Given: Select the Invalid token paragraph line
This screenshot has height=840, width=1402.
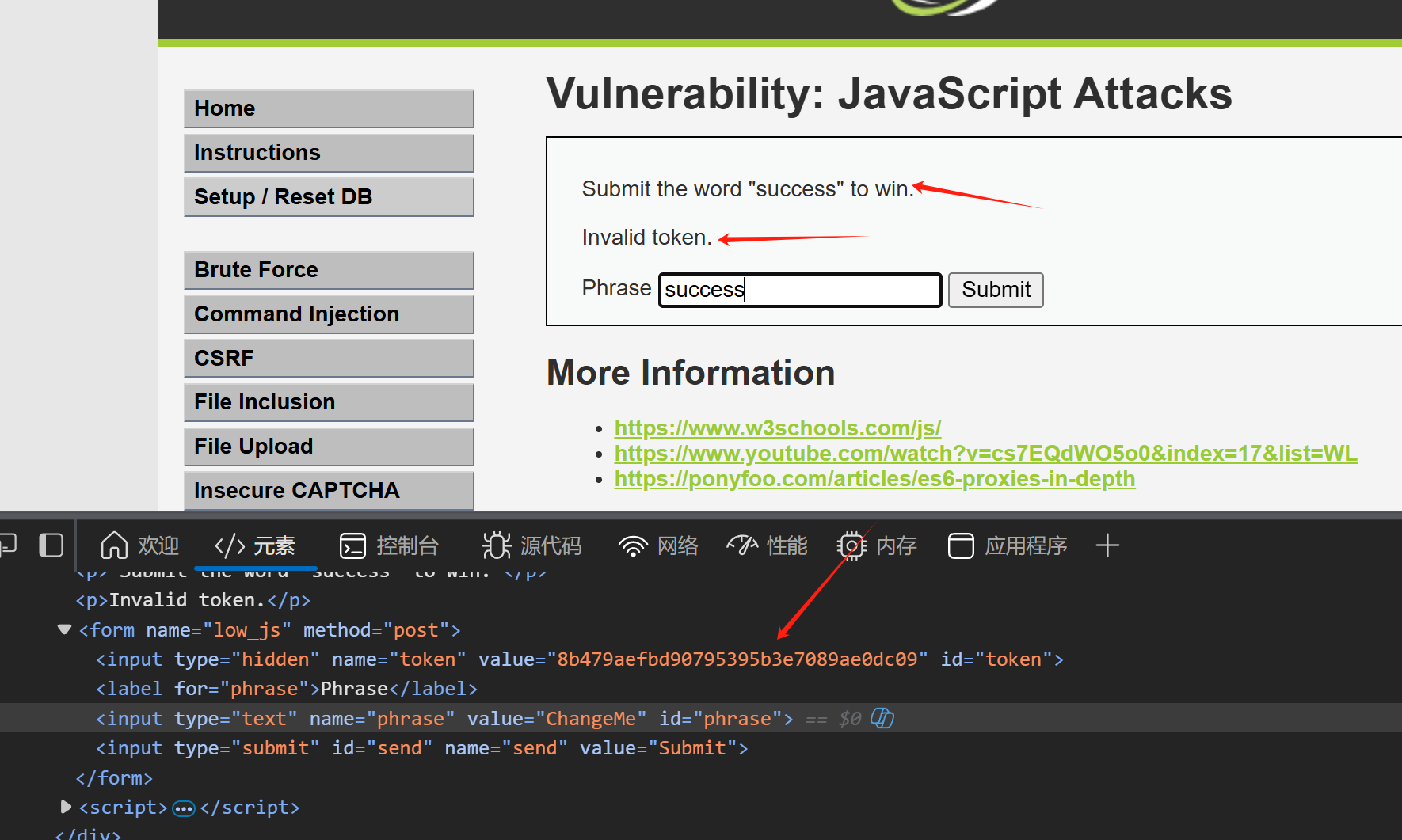Looking at the screenshot, I should [193, 600].
